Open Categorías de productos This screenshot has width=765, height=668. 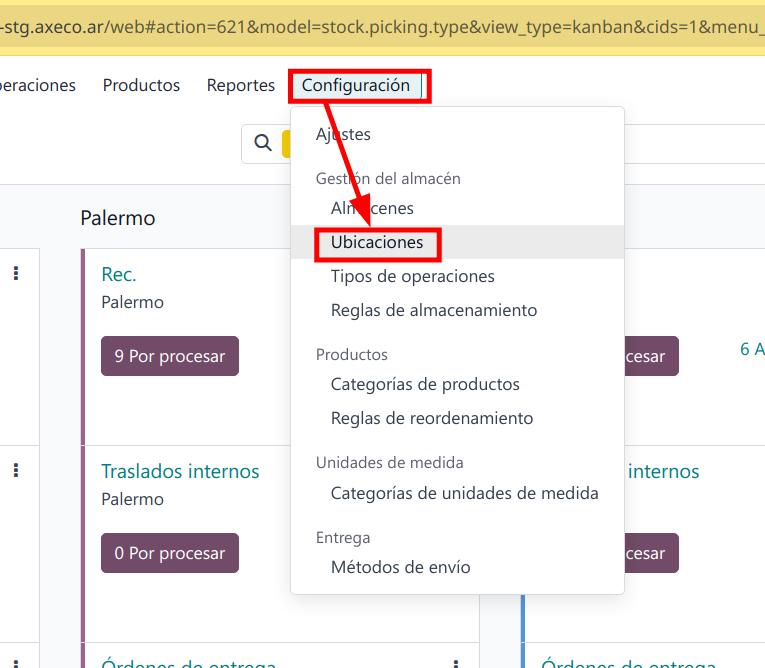click(425, 385)
